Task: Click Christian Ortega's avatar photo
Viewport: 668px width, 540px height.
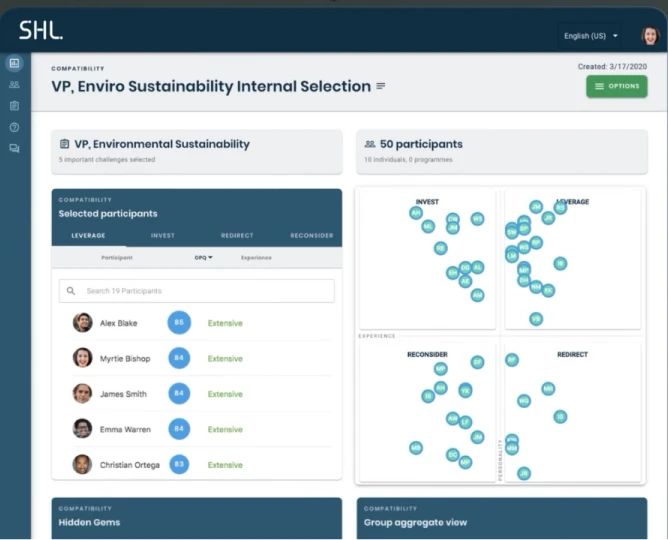Action: (82, 464)
